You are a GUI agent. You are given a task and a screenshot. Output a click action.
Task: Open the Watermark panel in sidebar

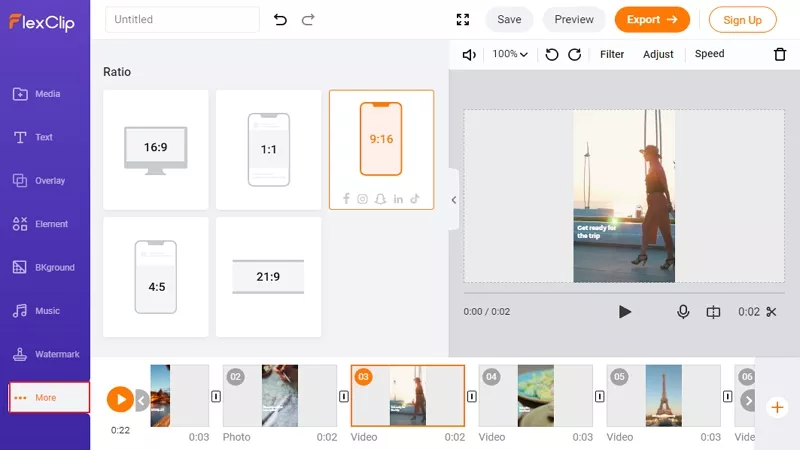pyautogui.click(x=46, y=354)
